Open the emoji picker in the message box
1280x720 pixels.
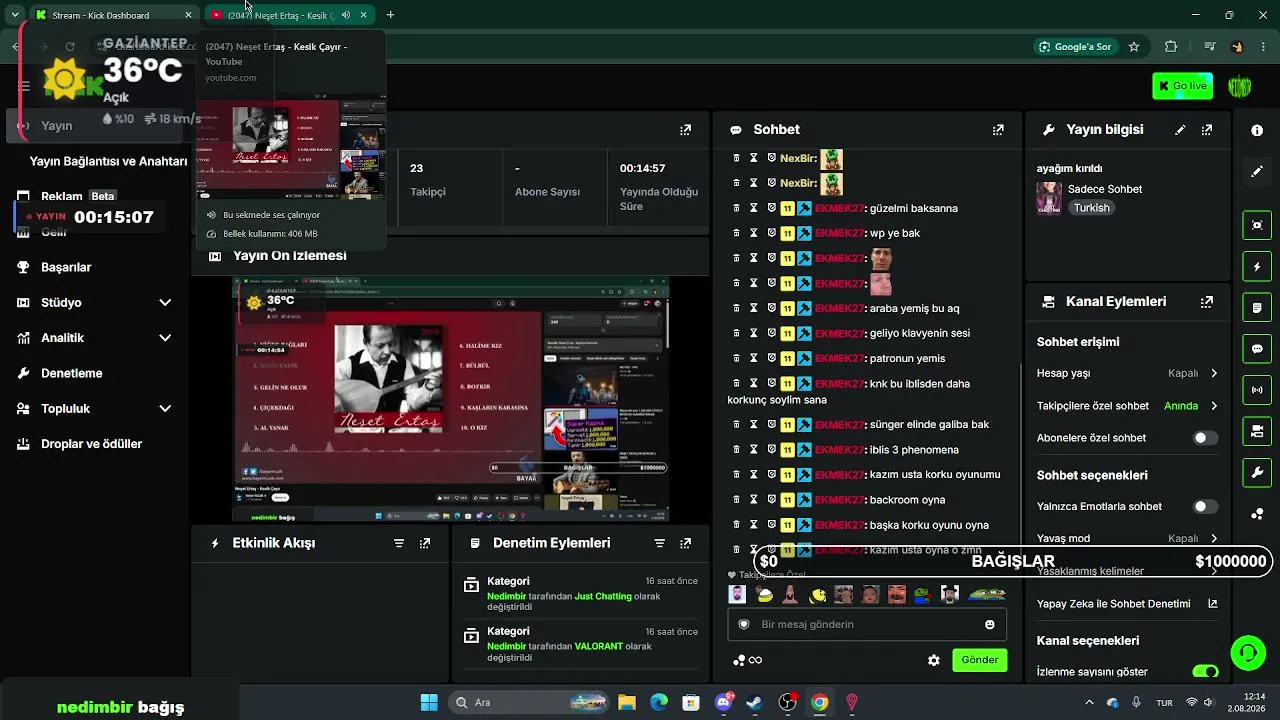(x=990, y=625)
